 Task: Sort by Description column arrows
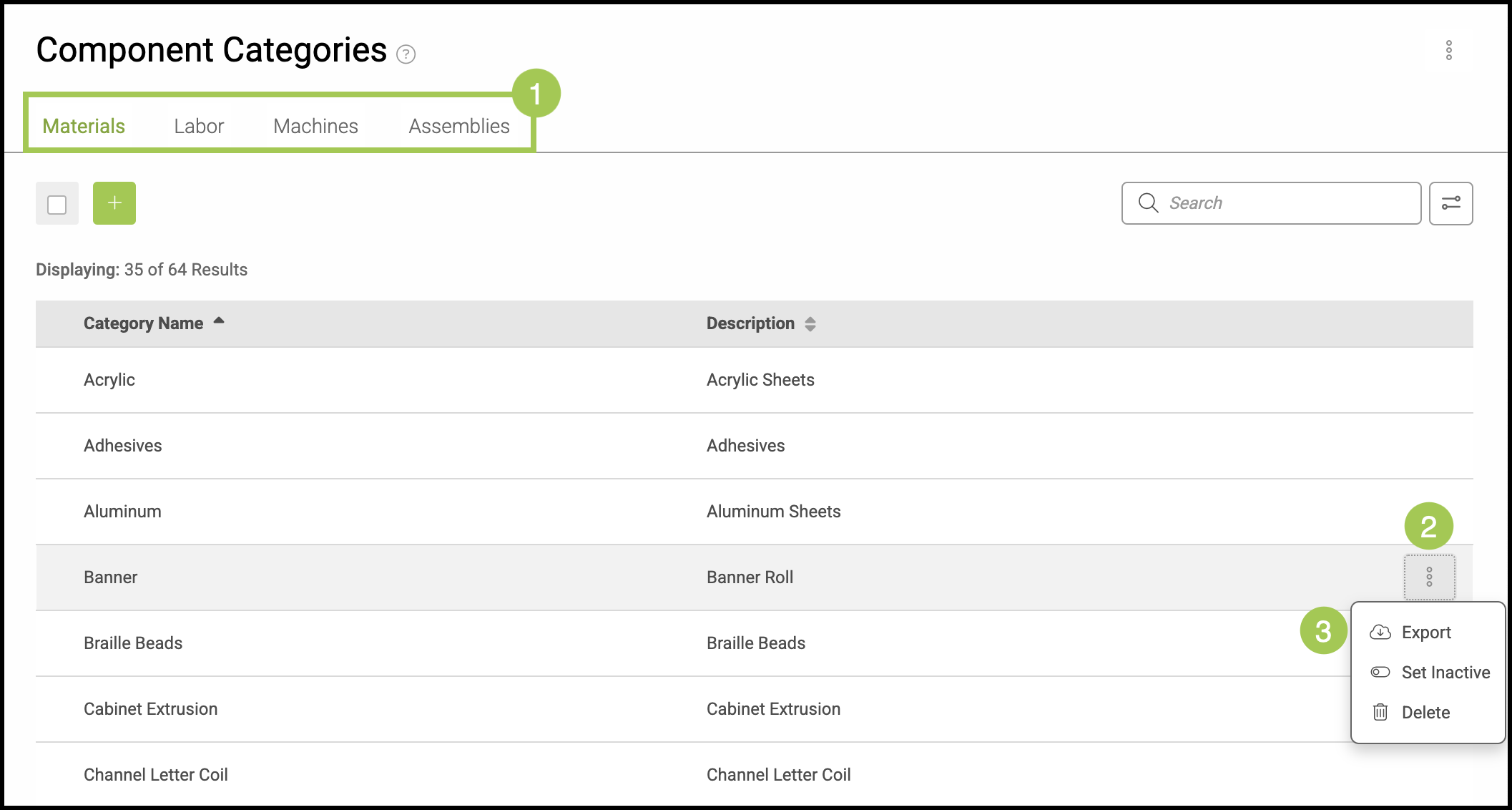(810, 324)
